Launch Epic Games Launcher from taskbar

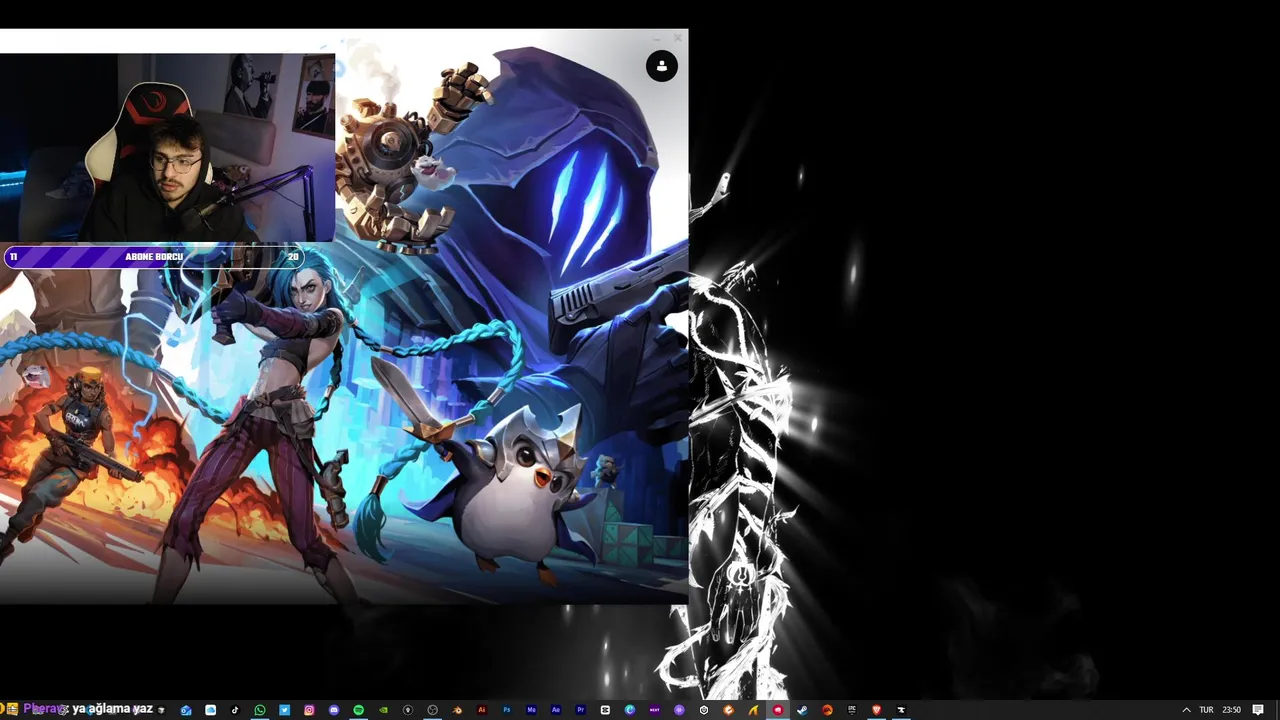tap(852, 710)
